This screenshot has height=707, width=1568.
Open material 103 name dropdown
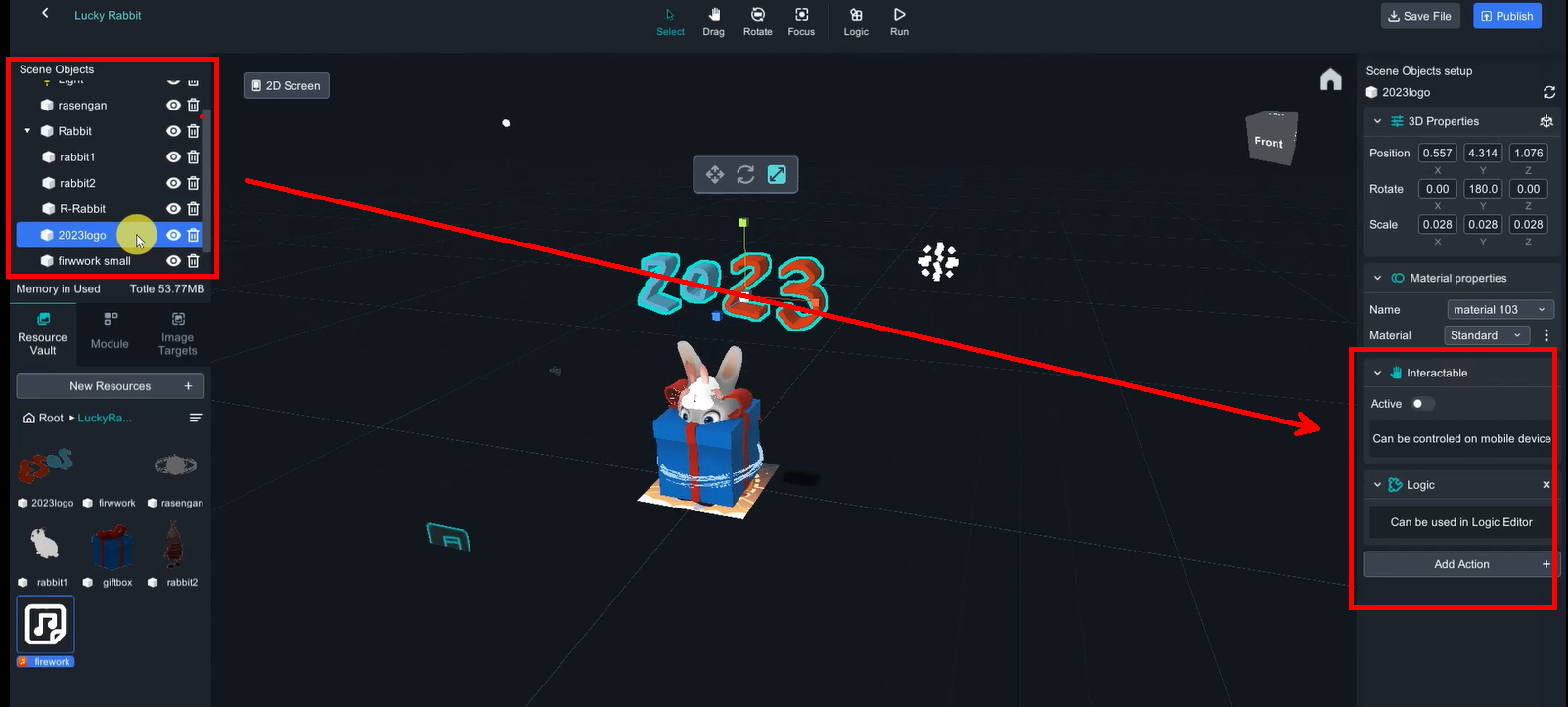1500,309
